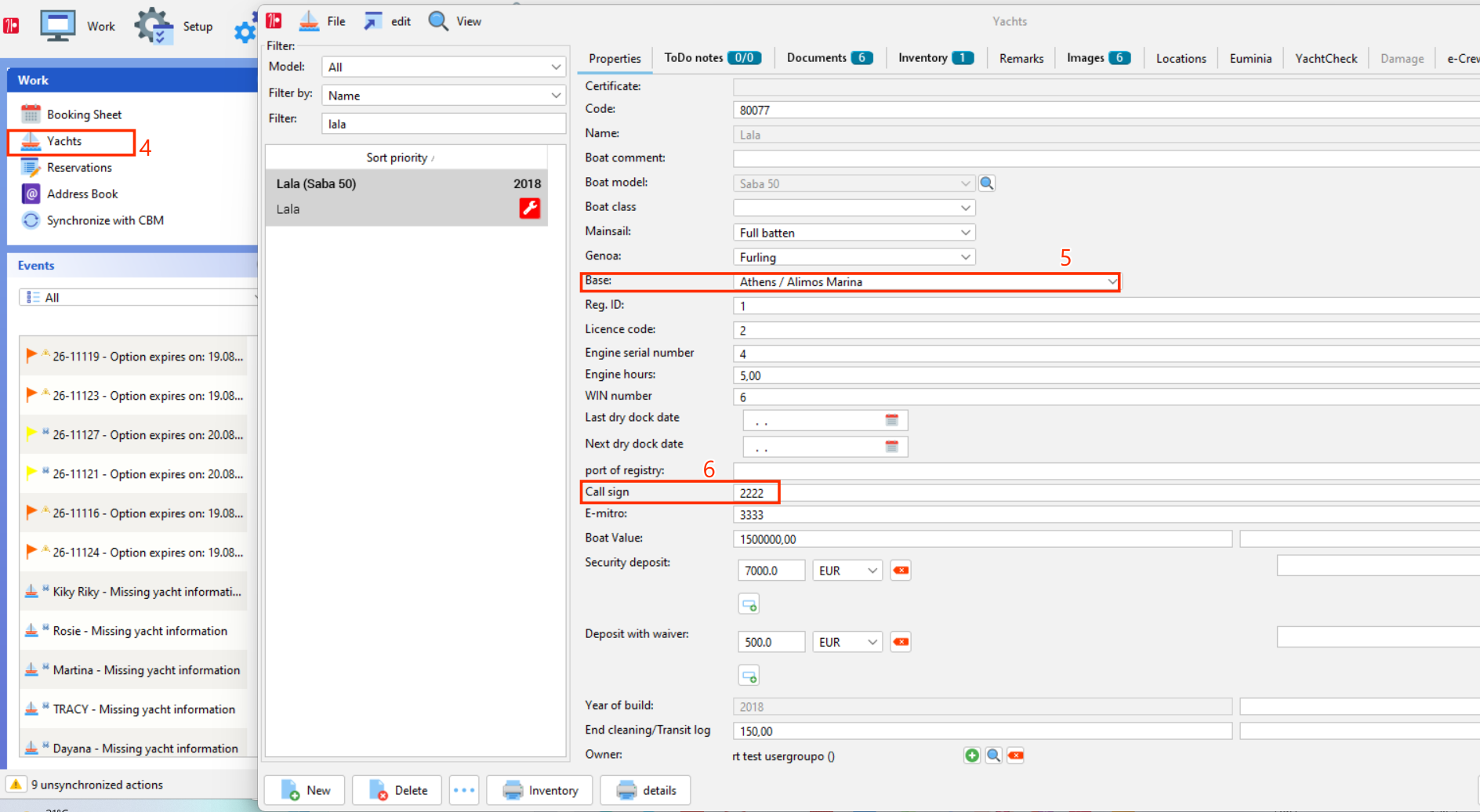
Task: Switch to the Properties tab
Action: click(x=615, y=59)
